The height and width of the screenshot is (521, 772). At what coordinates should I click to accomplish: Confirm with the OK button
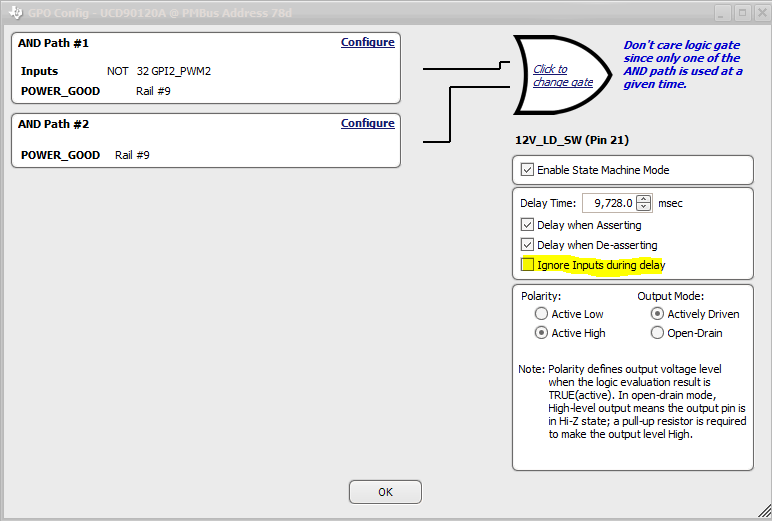tap(386, 492)
